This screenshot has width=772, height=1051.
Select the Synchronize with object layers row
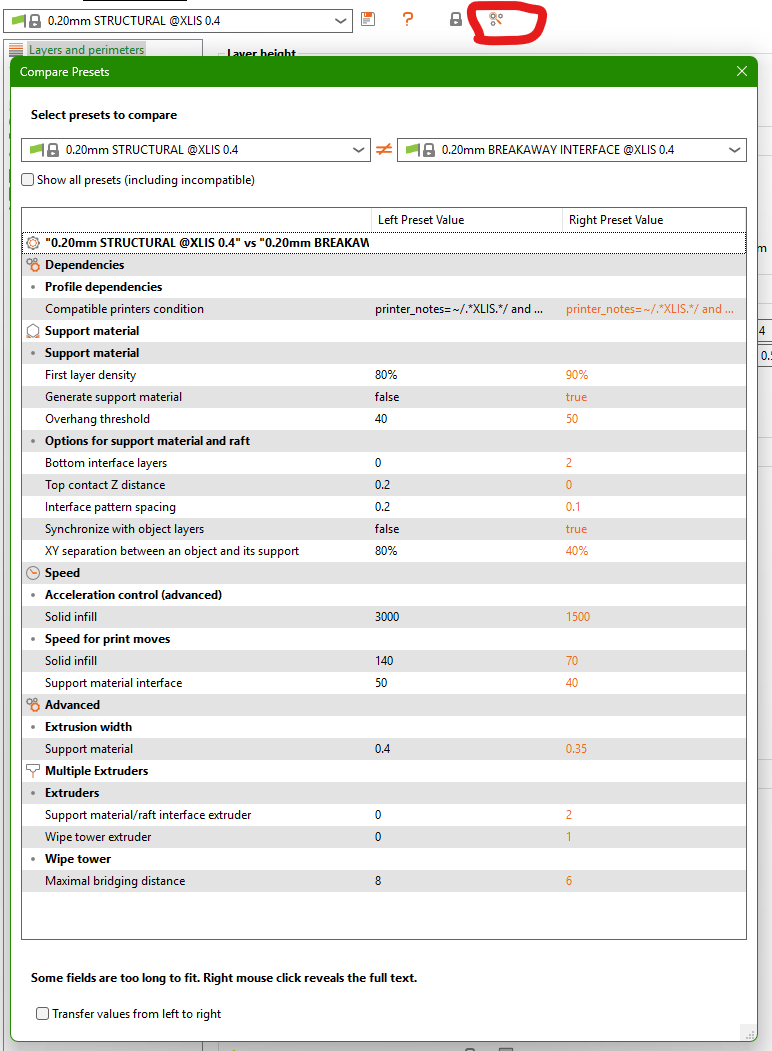[x=384, y=529]
